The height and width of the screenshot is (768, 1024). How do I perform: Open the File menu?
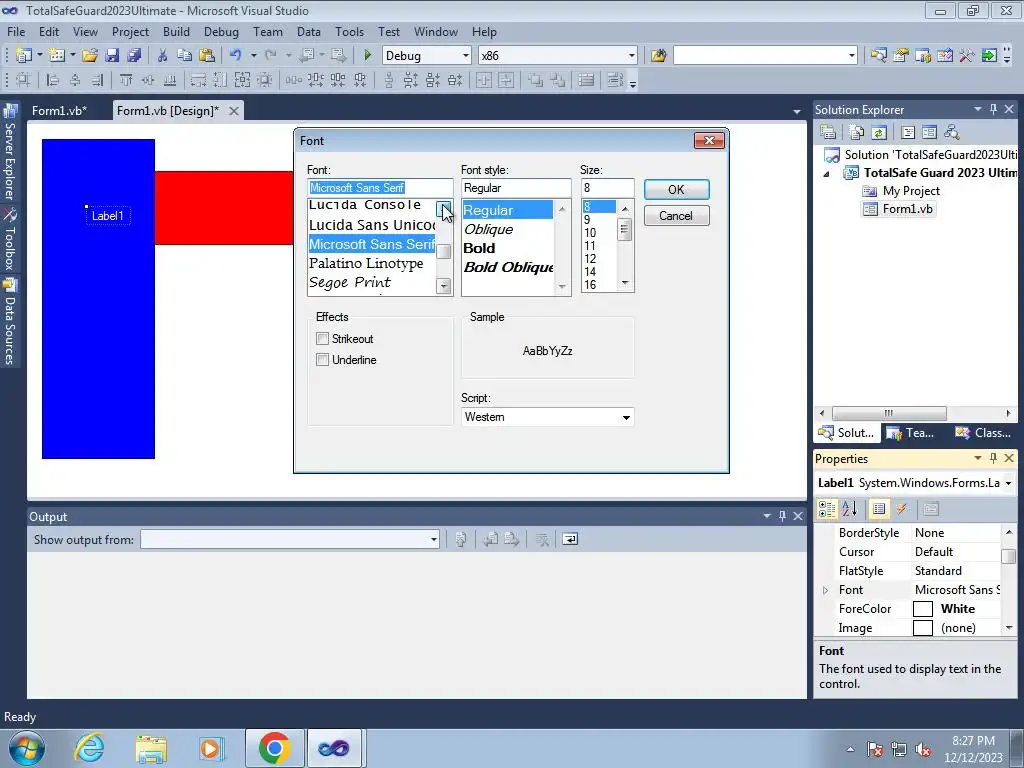click(x=16, y=31)
